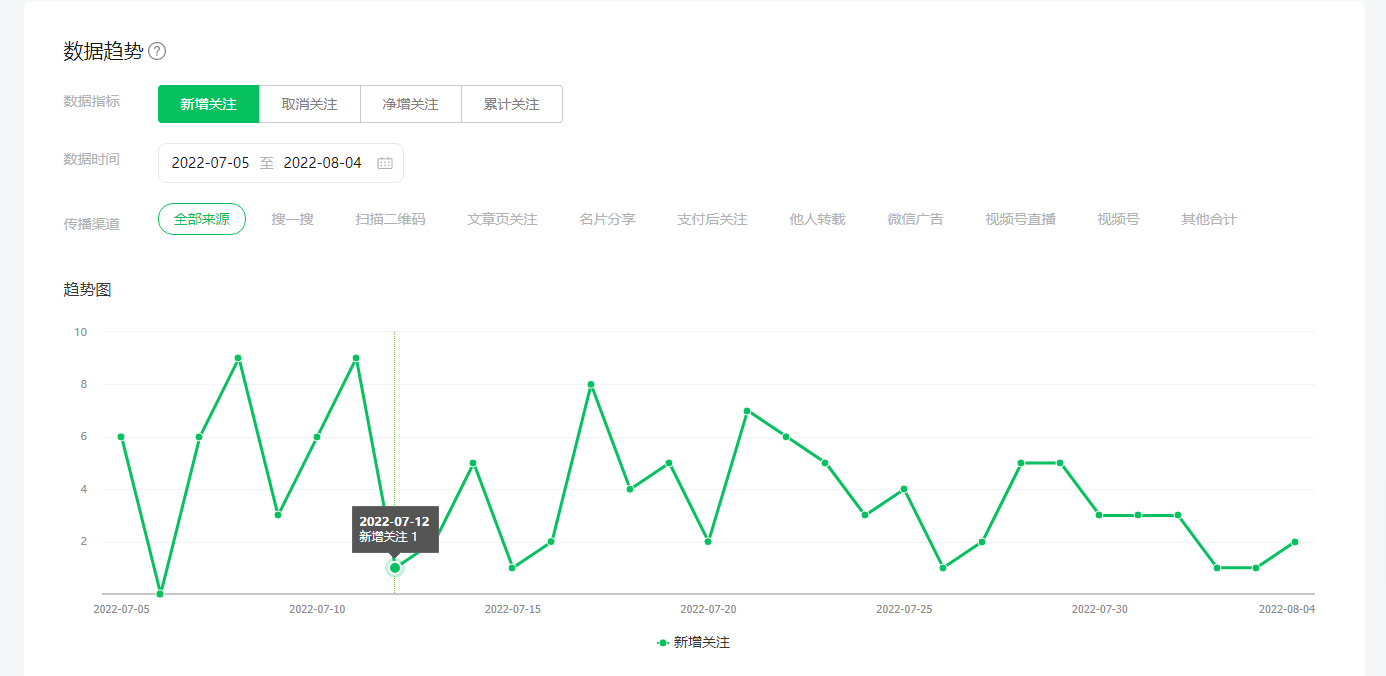This screenshot has height=676, width=1386.
Task: Switch to the 取消关注 metric tab
Action: 309,104
